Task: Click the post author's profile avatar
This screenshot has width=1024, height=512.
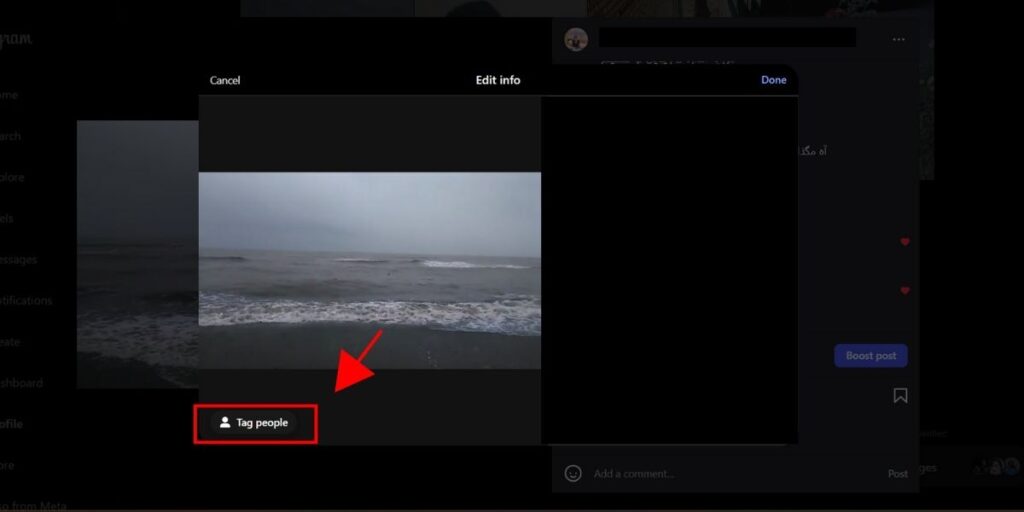Action: [576, 40]
